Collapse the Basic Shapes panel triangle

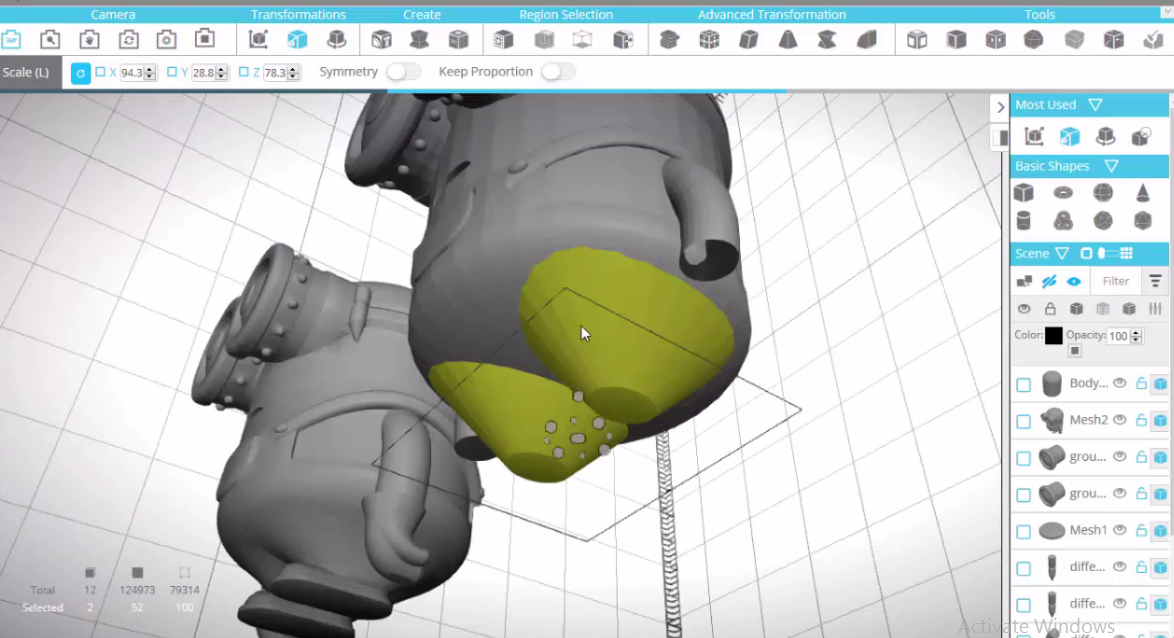1112,166
